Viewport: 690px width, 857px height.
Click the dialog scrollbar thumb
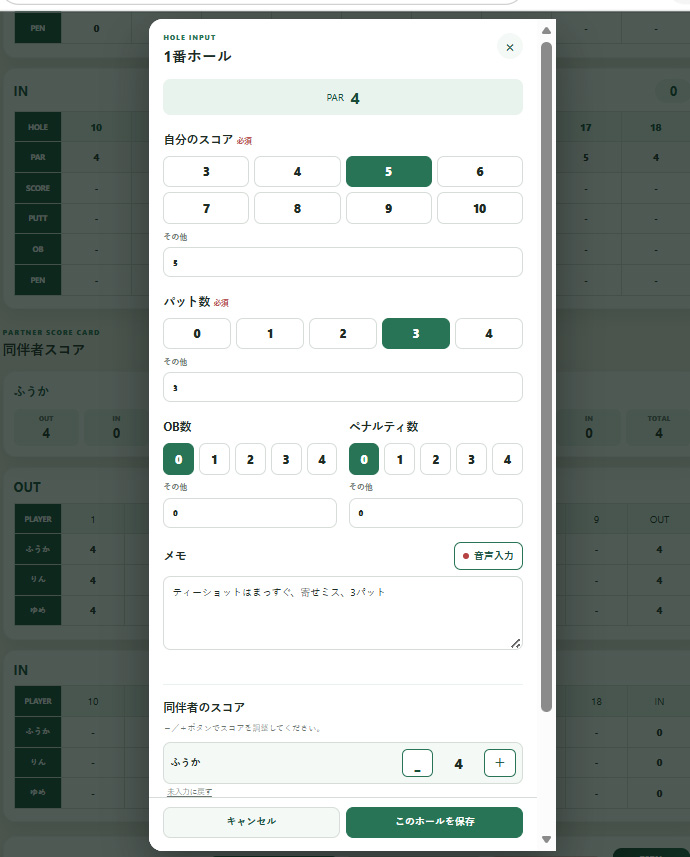(x=546, y=377)
